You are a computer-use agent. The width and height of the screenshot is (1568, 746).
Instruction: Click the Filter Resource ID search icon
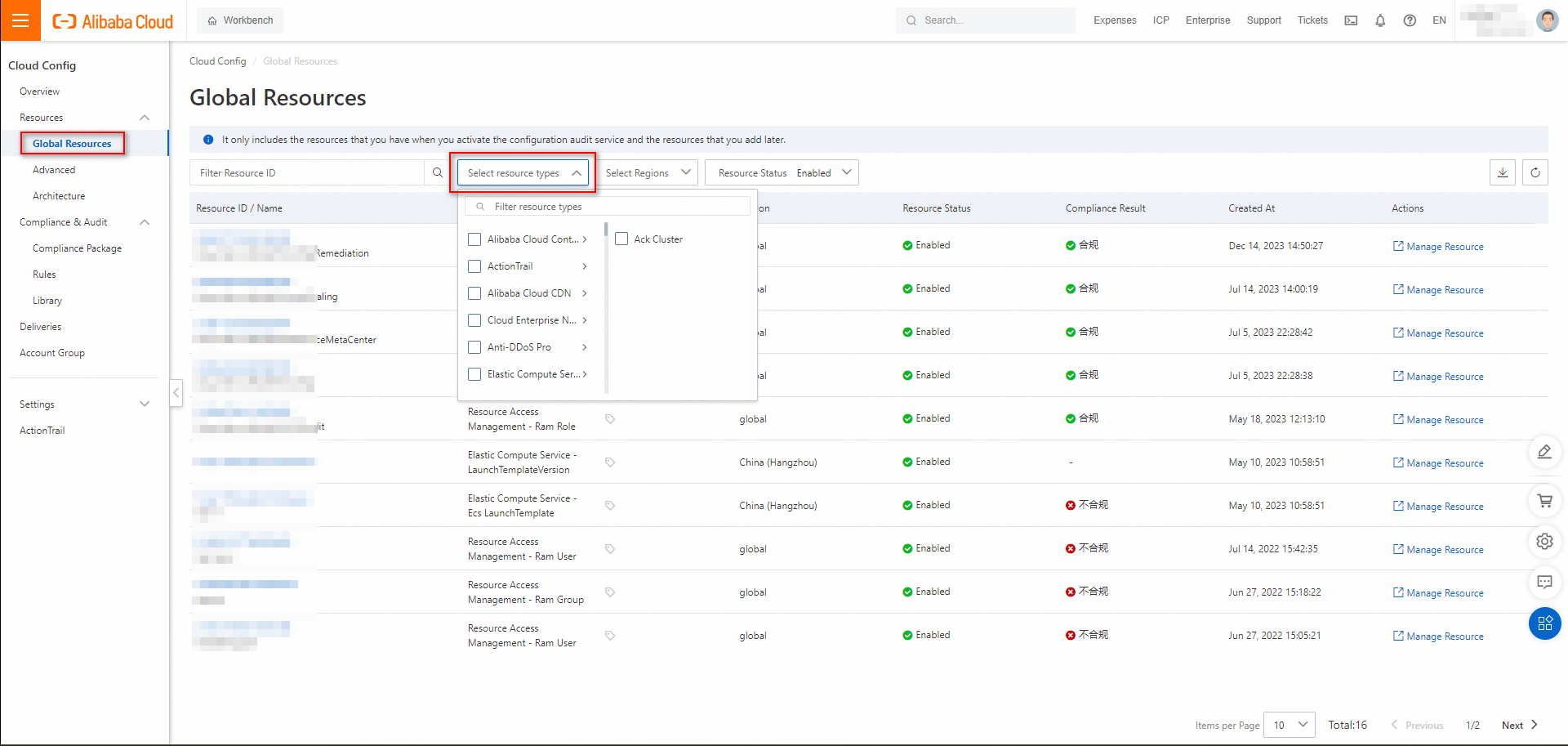(x=438, y=172)
